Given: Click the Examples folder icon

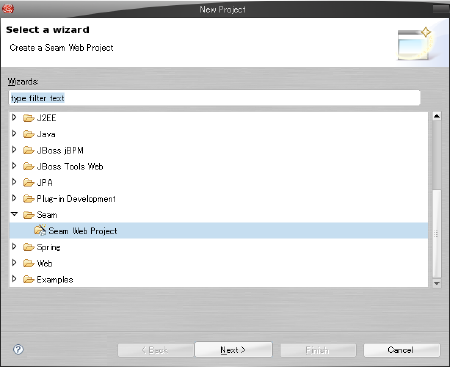Looking at the screenshot, I should pos(29,279).
